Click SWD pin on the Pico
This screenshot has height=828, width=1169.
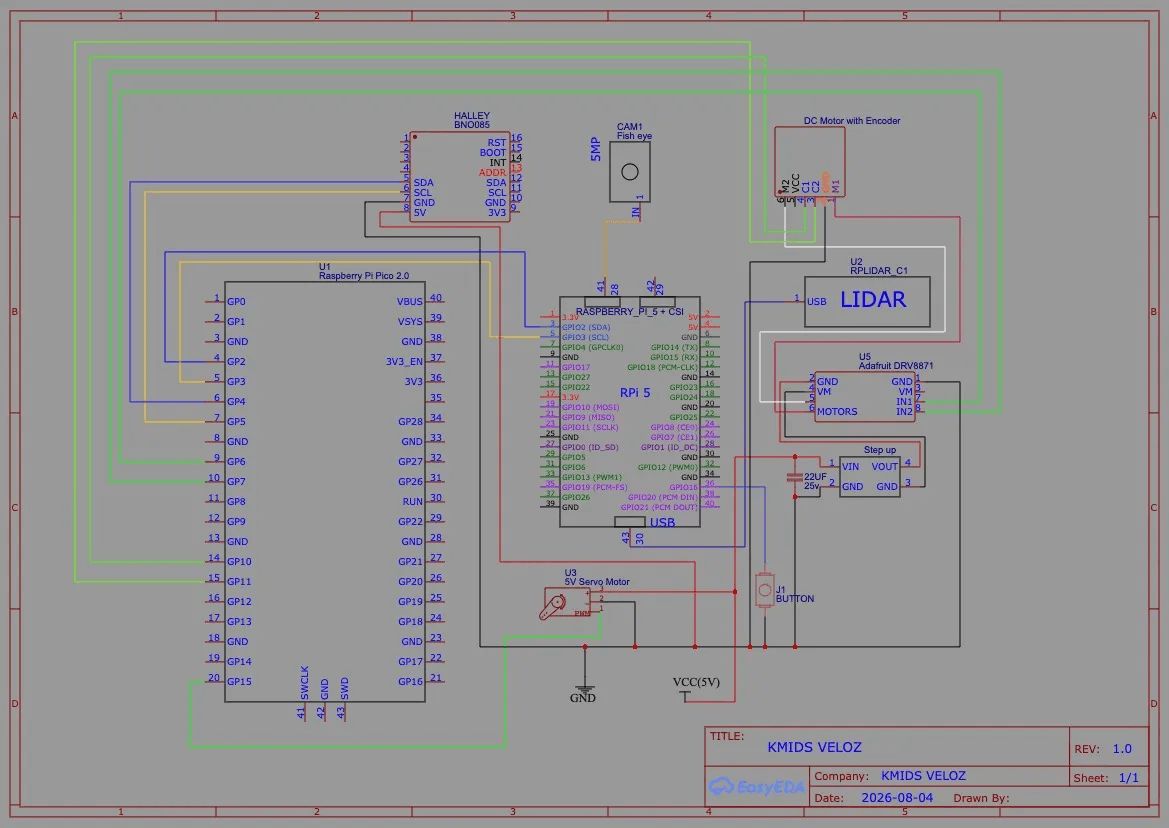pos(344,689)
